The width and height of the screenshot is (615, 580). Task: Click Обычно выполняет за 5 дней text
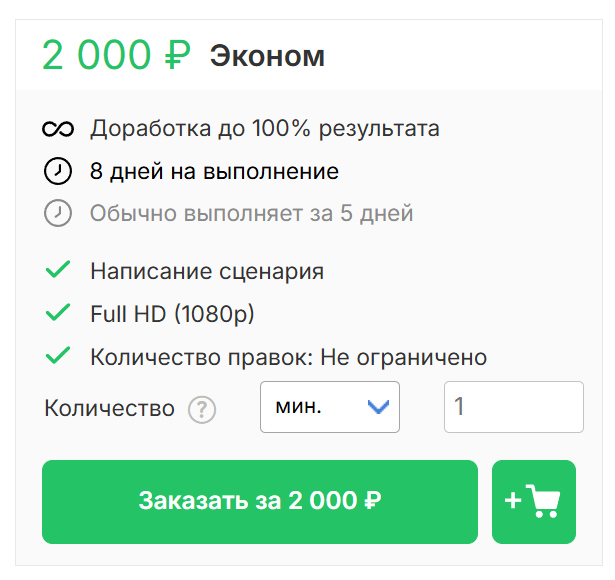pyautogui.click(x=251, y=214)
